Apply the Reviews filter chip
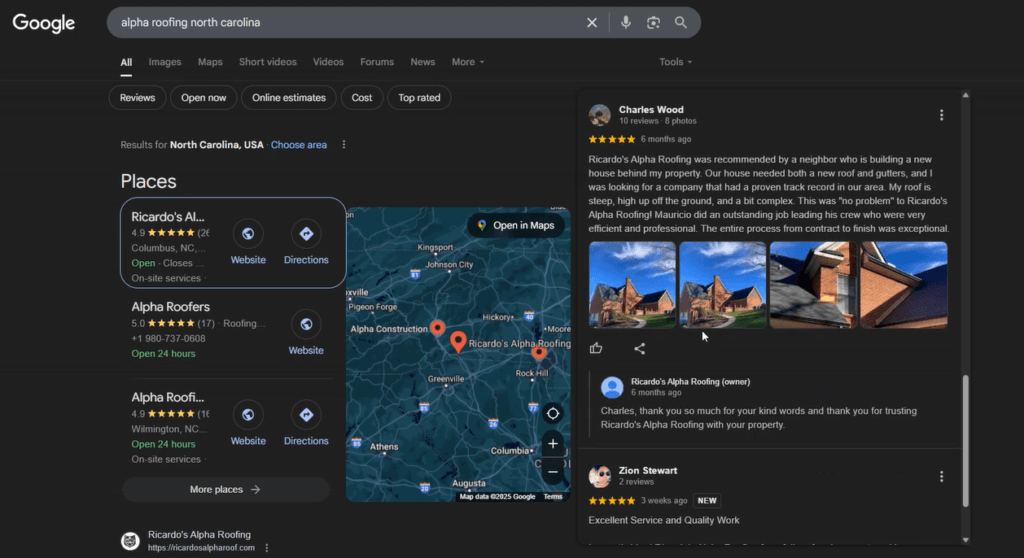The image size is (1024, 558). coord(137,98)
